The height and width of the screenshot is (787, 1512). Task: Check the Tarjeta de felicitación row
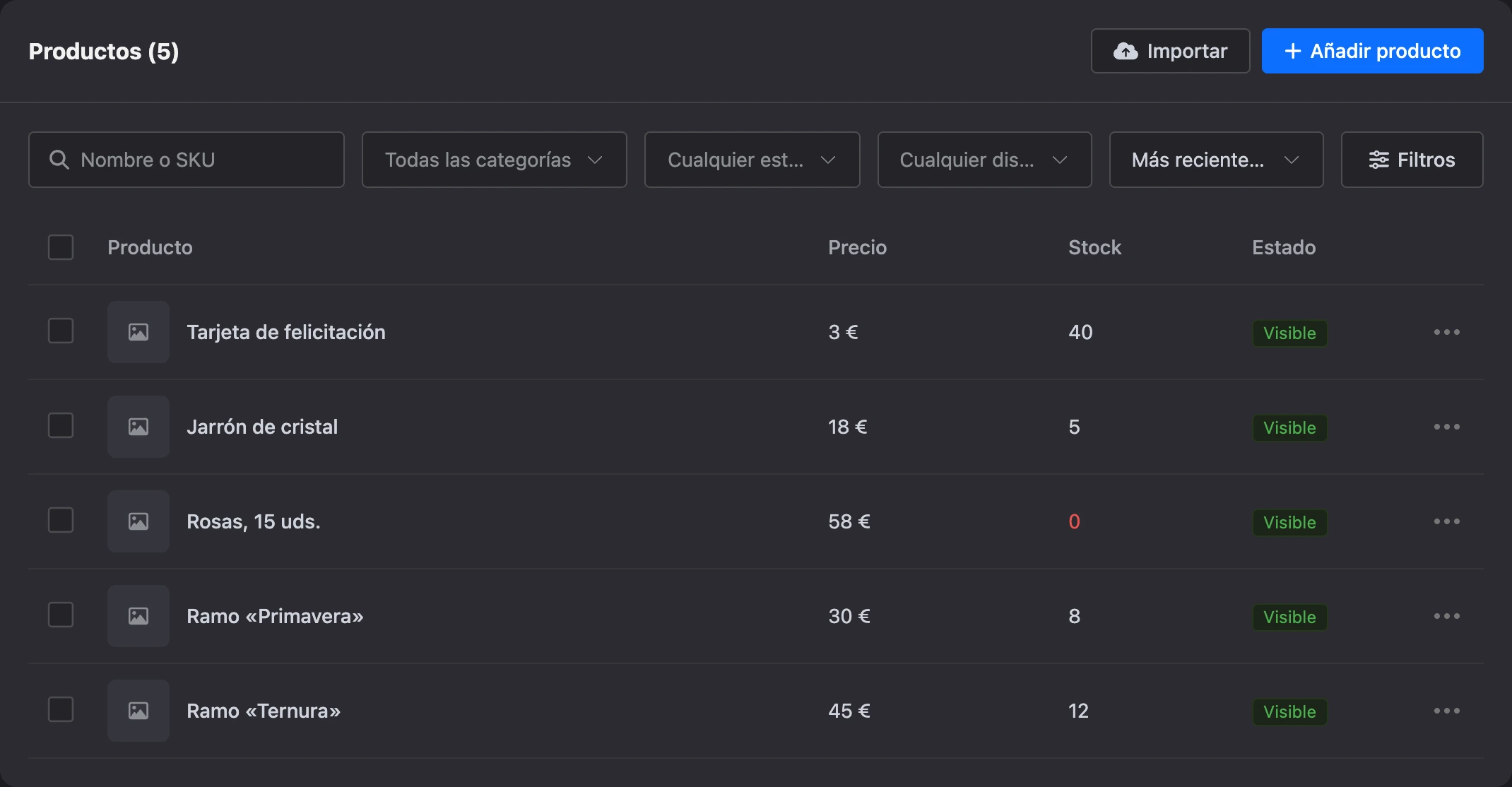tap(61, 331)
